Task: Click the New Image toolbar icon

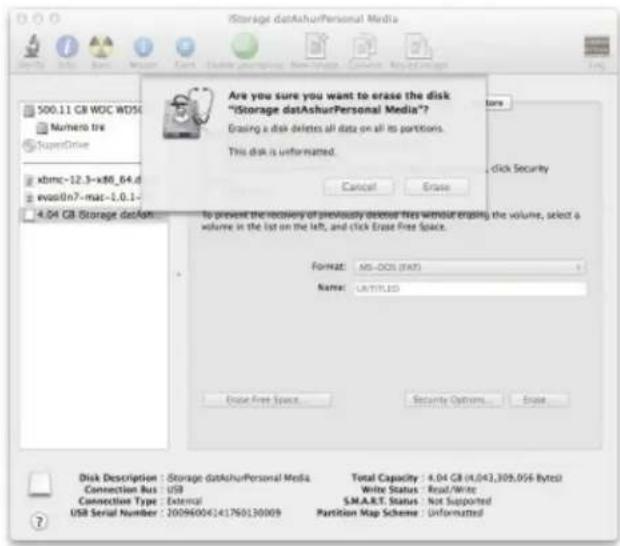Action: tap(316, 47)
